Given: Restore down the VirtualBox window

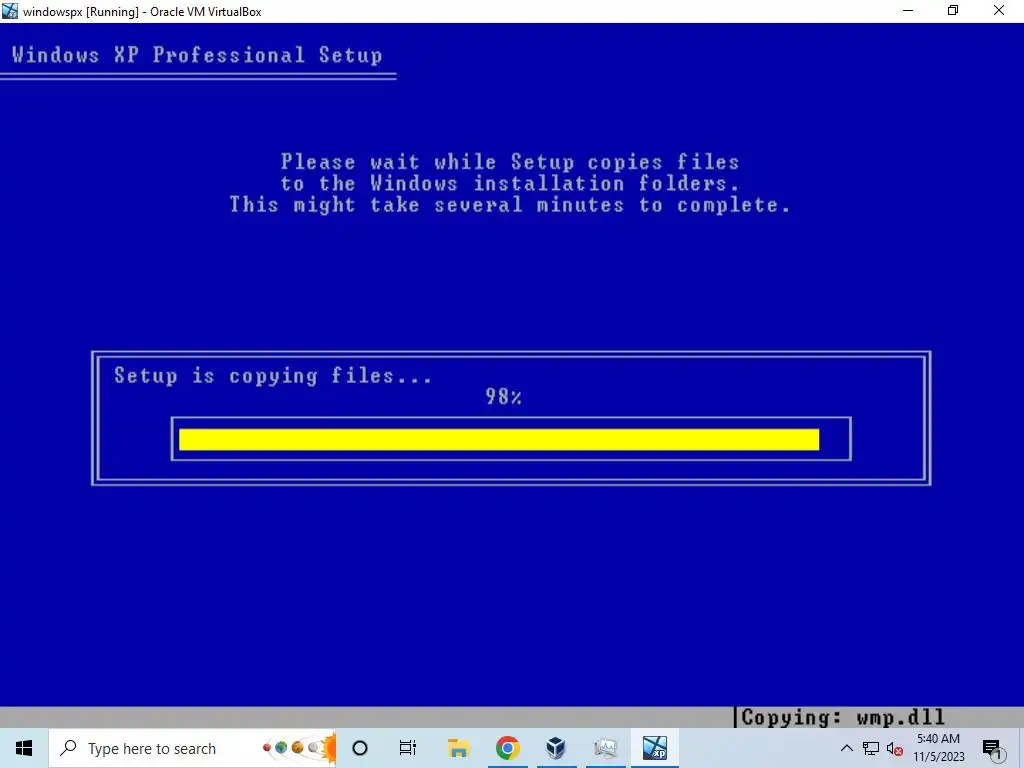Looking at the screenshot, I should click(953, 10).
